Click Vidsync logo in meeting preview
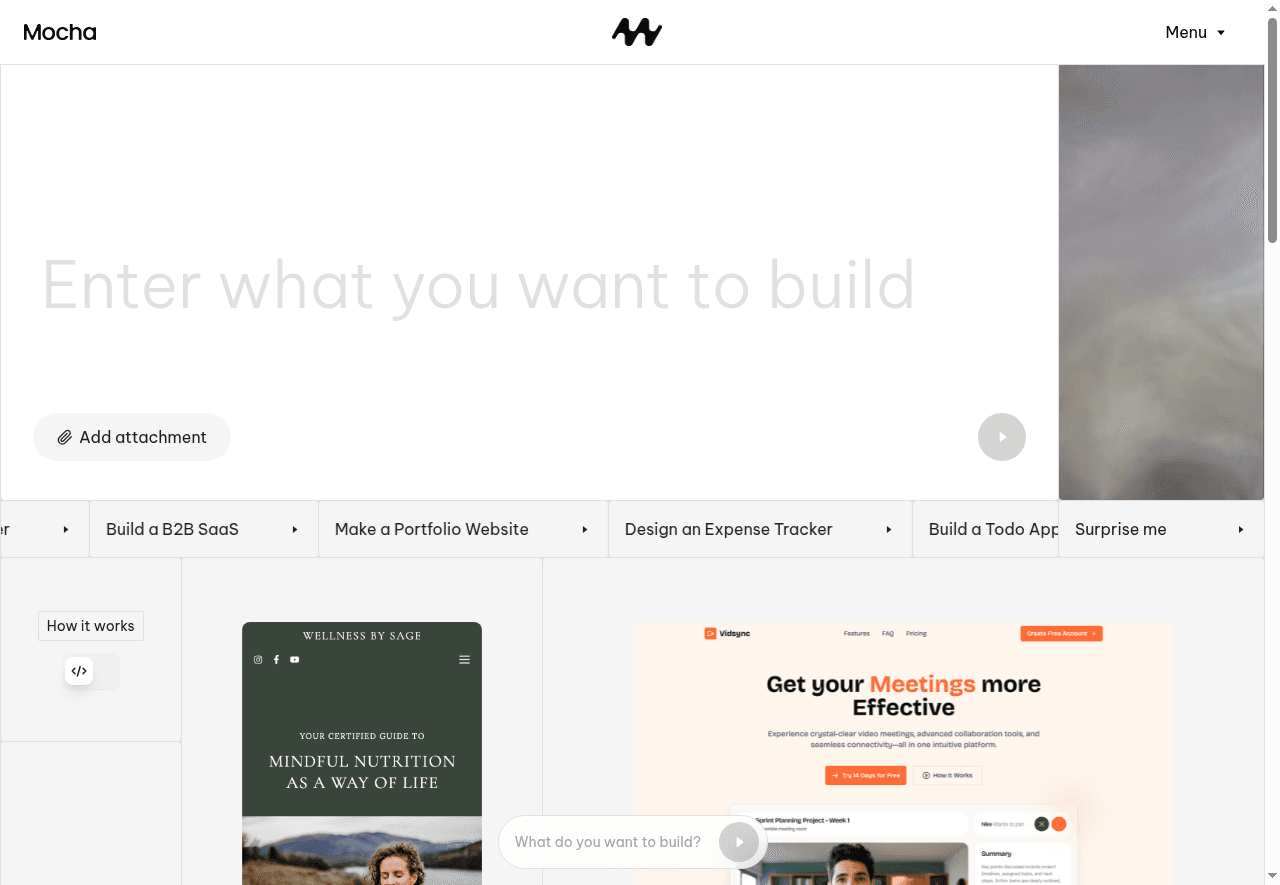This screenshot has height=885, width=1280. click(x=727, y=633)
